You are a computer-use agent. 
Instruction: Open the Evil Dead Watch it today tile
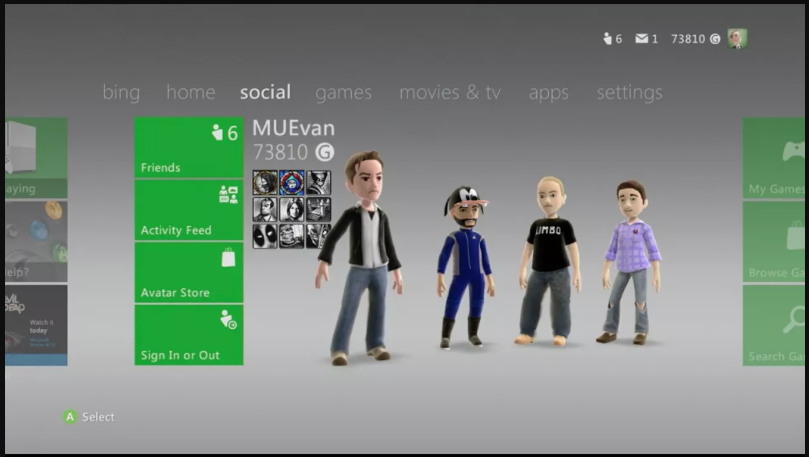[36, 325]
